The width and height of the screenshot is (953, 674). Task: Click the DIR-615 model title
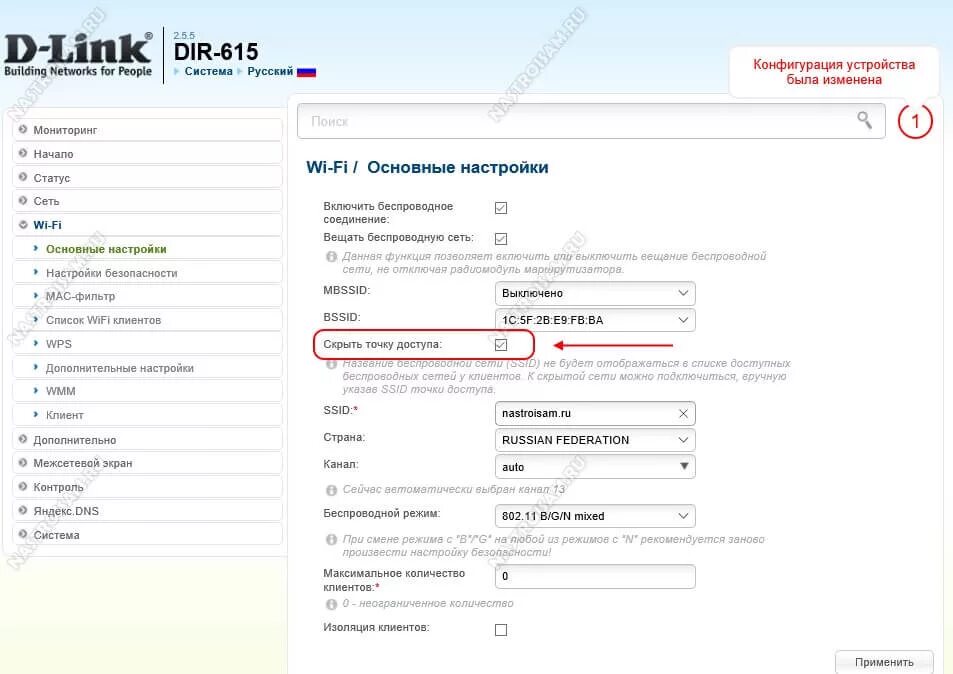[x=216, y=52]
